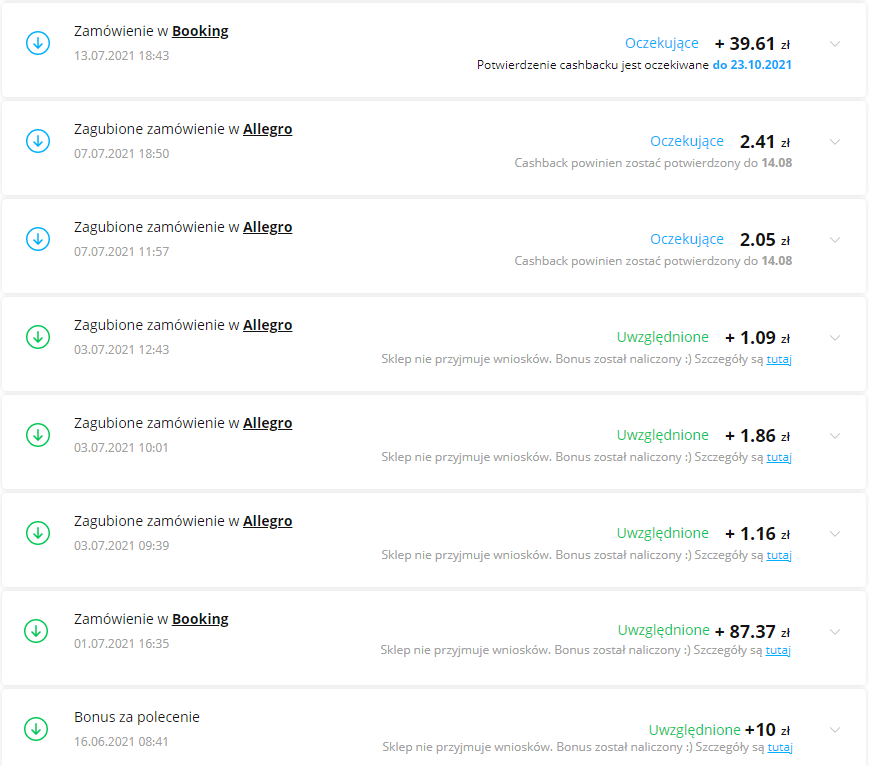The image size is (875, 766).
Task: Click the green arrow icon of 03.07.2021 10:01 order
Action: click(37, 435)
